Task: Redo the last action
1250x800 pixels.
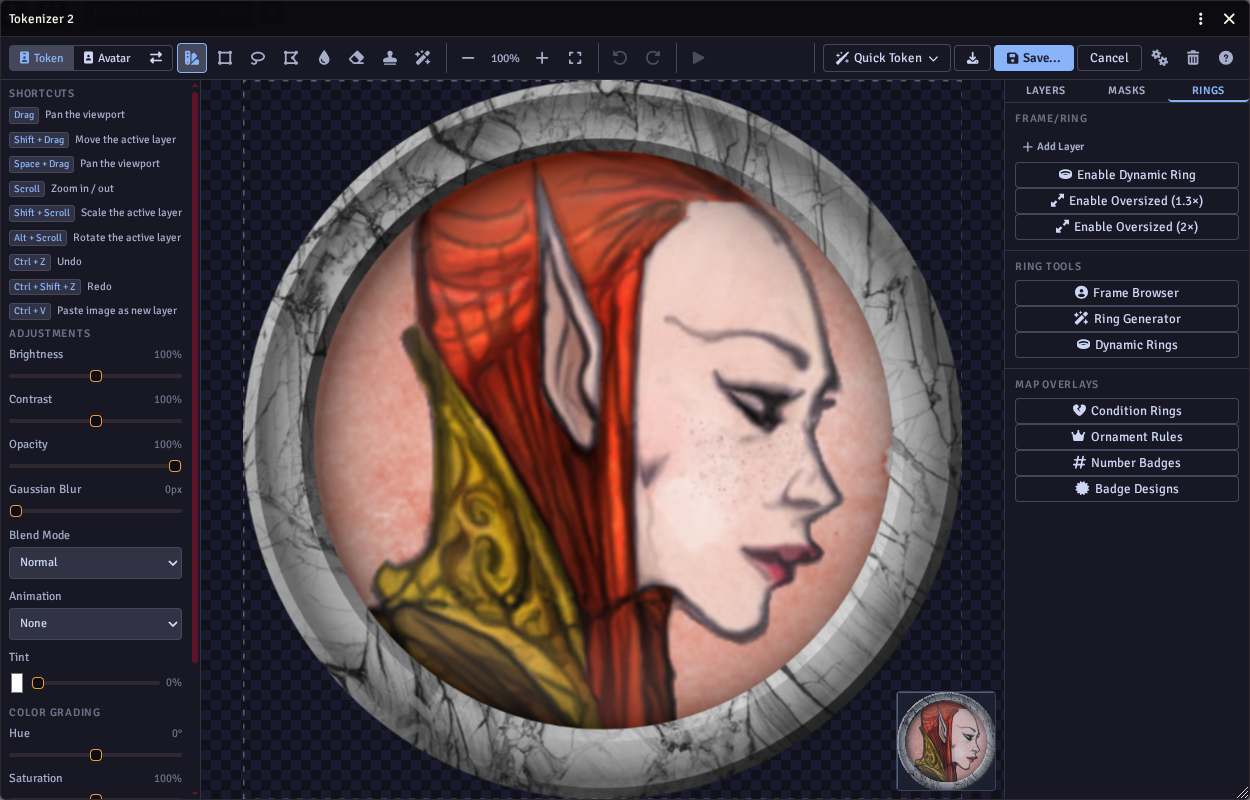Action: coord(653,58)
